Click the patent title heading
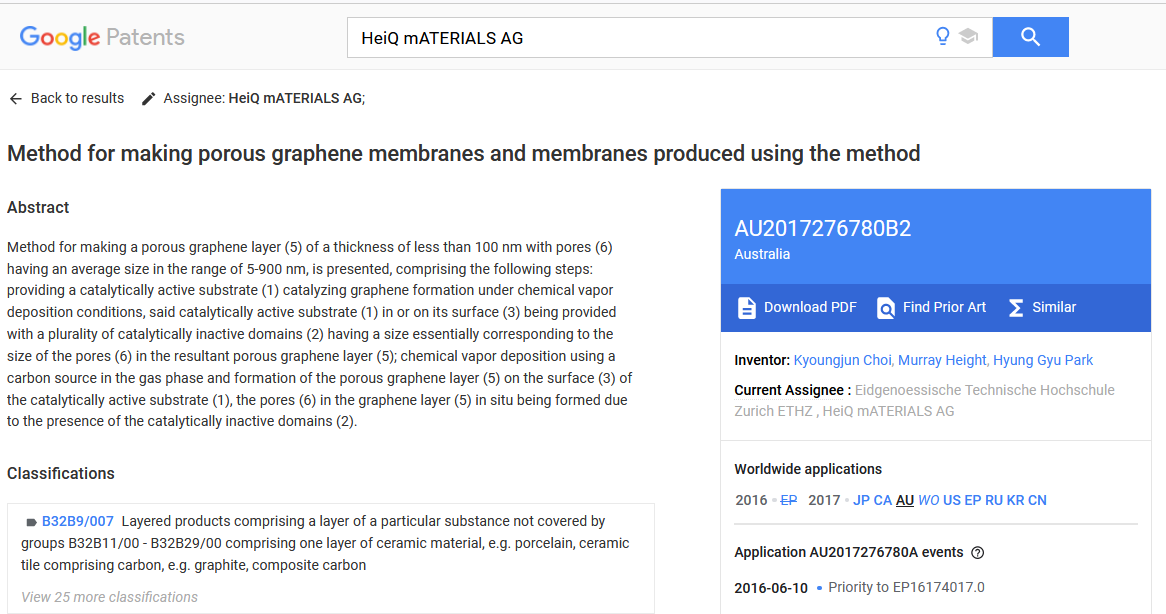The width and height of the screenshot is (1166, 614). (x=464, y=153)
